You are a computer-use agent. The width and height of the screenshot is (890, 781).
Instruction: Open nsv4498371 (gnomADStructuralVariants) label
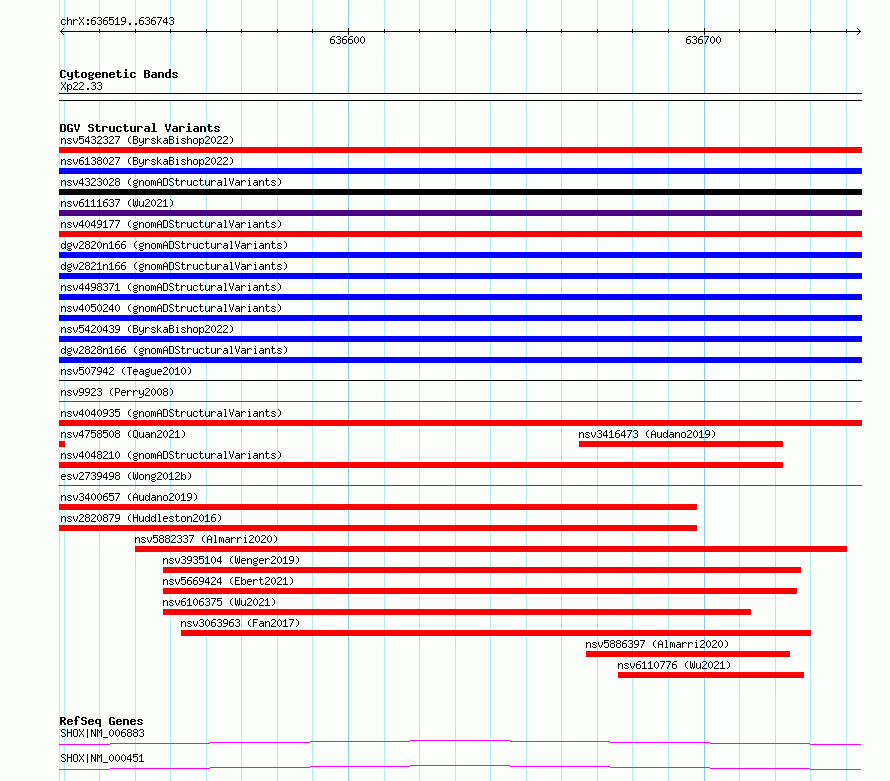[x=171, y=287]
